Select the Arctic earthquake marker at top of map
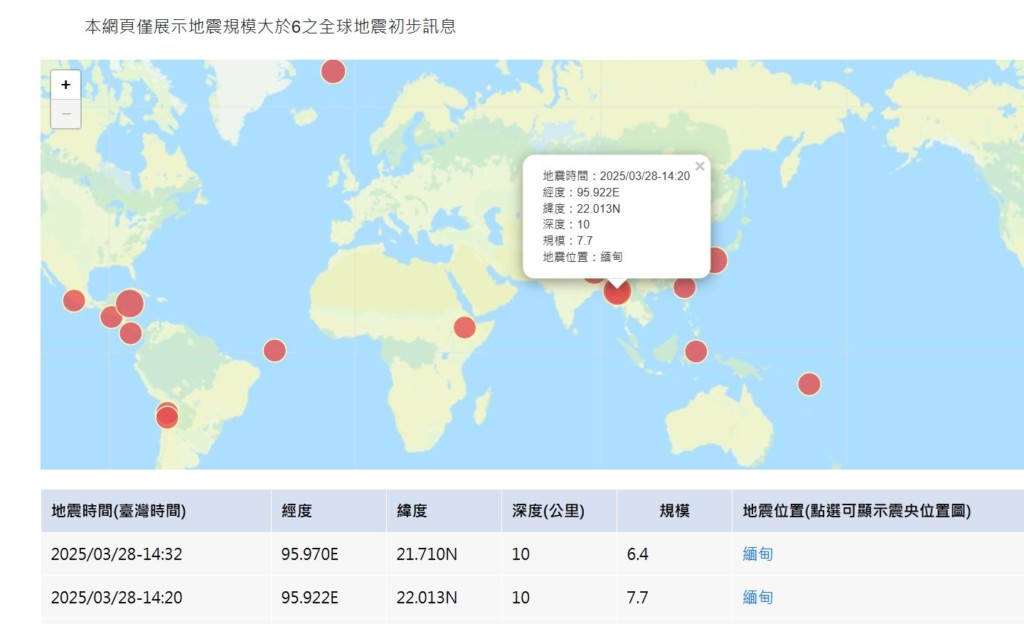Screen dimensions: 1024x624 pos(333,71)
